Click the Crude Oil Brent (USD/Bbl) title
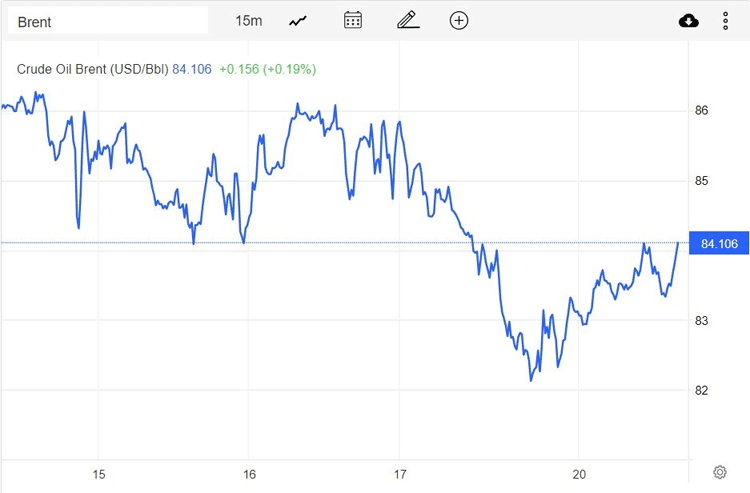 coord(92,69)
